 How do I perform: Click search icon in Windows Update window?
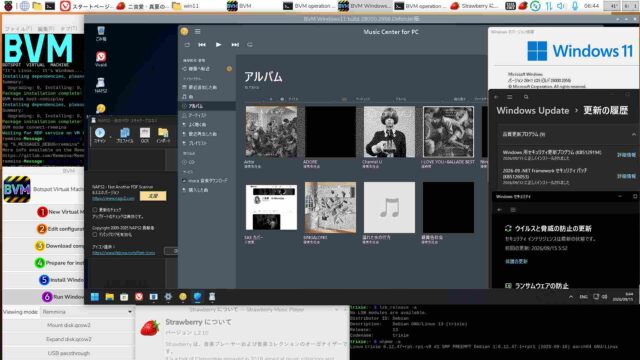pos(526,97)
